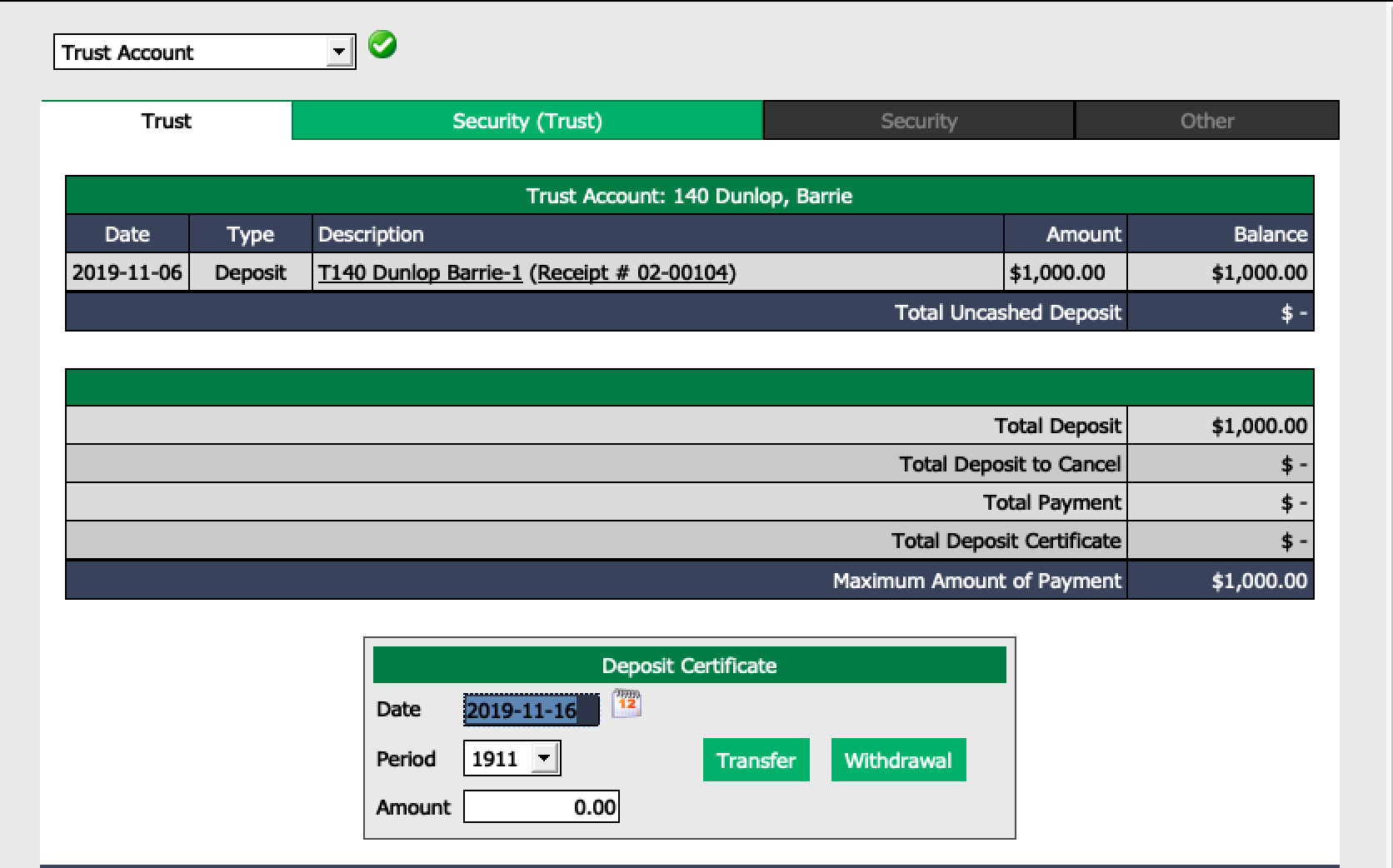Open the Other tab
Viewport: 1393px width, 868px height.
1207,121
